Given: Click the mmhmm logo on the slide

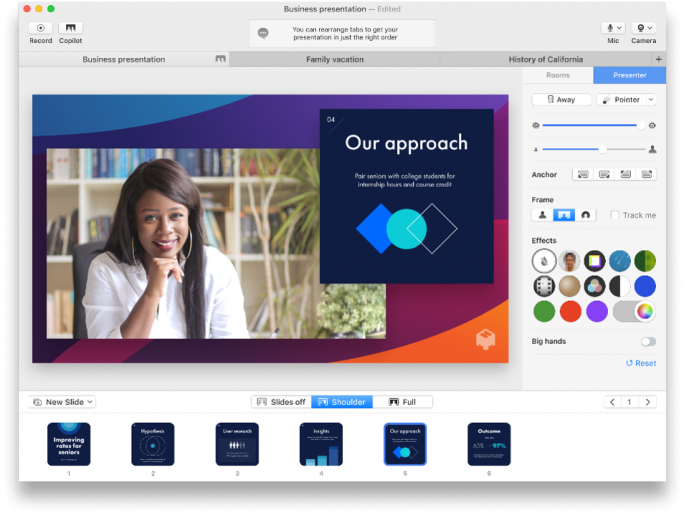Looking at the screenshot, I should tap(486, 339).
